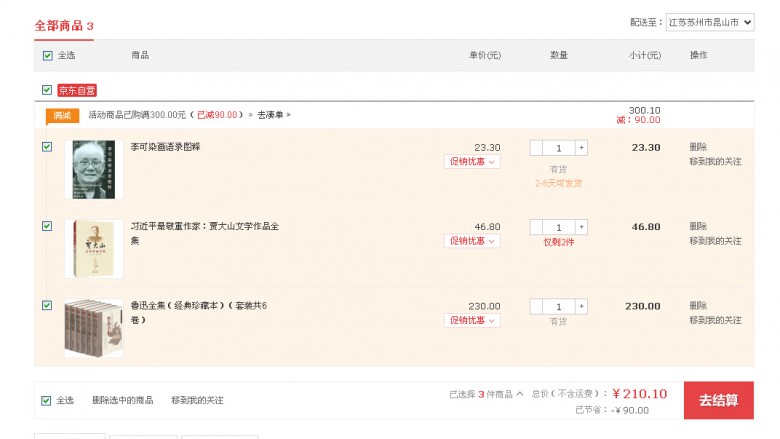
Task: Expand 促销优惠 for 李可染画语录图释
Action: point(472,162)
